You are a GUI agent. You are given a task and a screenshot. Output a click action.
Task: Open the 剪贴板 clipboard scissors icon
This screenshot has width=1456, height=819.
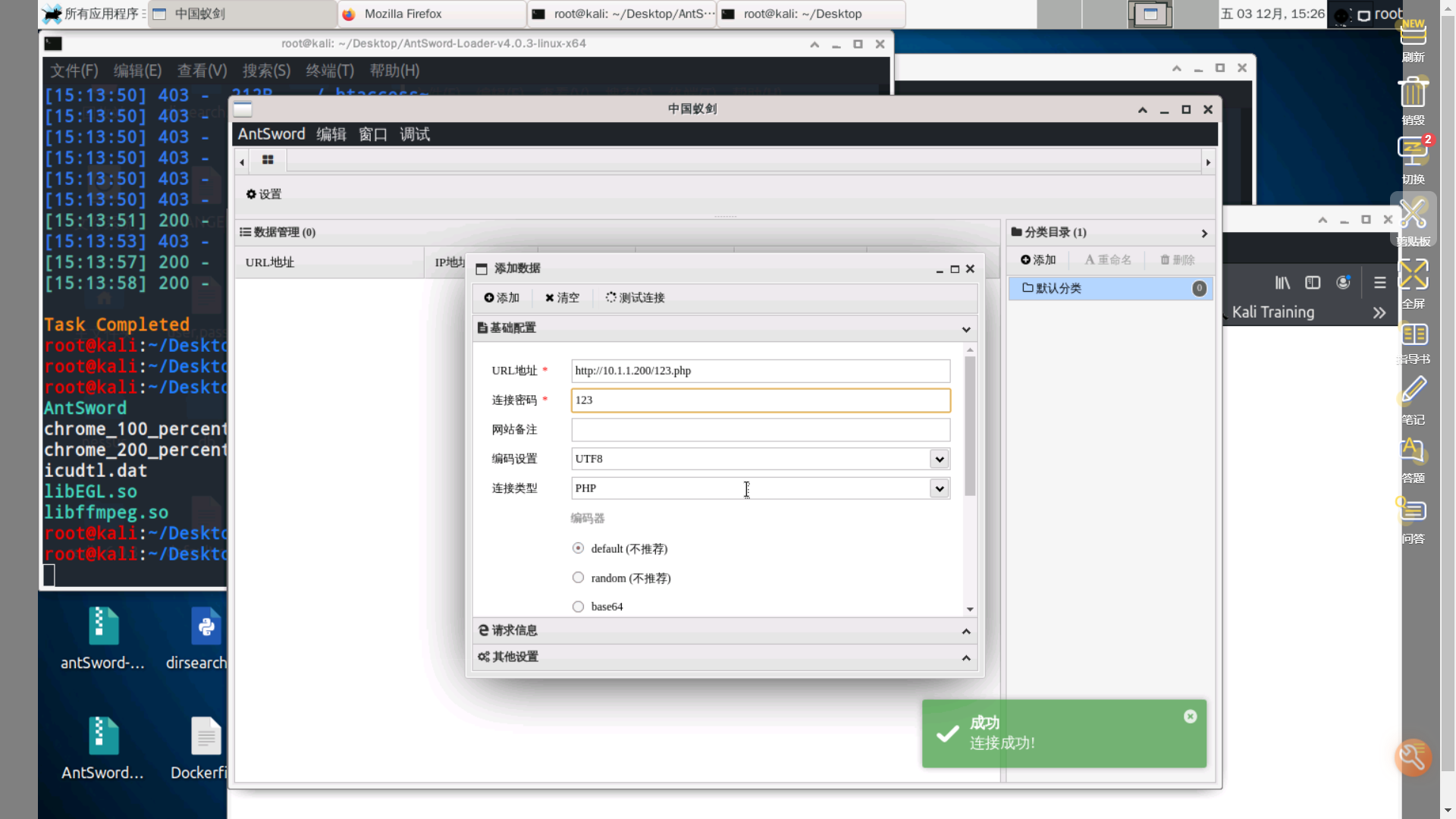click(1413, 214)
